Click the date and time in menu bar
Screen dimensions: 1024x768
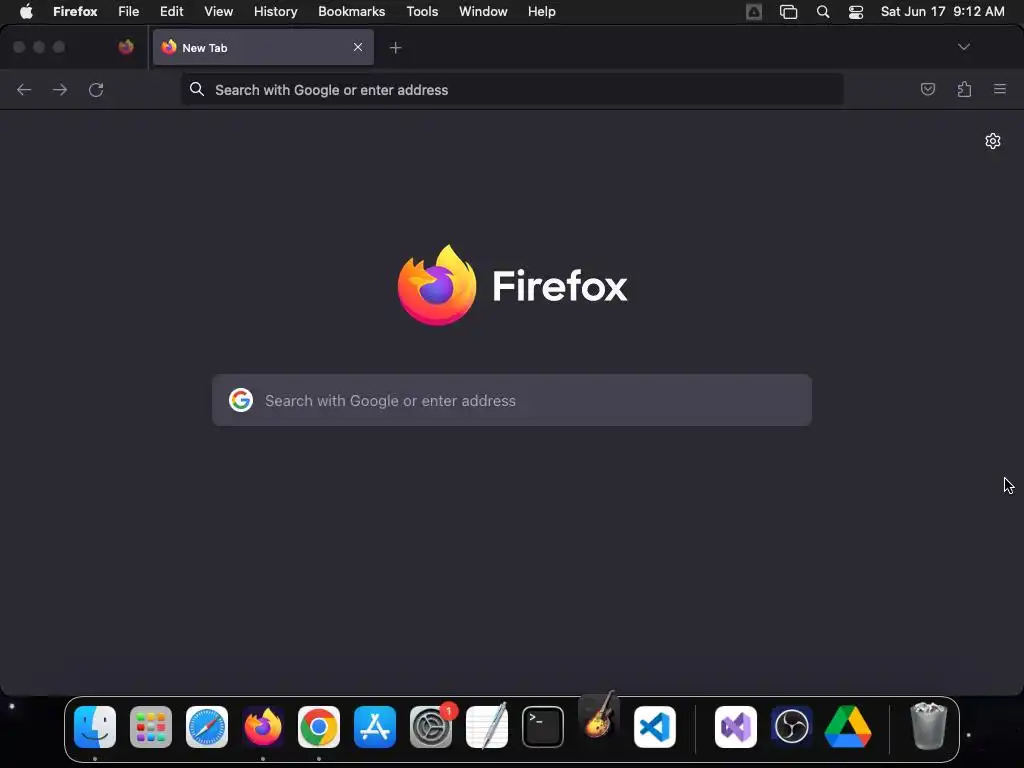[942, 12]
